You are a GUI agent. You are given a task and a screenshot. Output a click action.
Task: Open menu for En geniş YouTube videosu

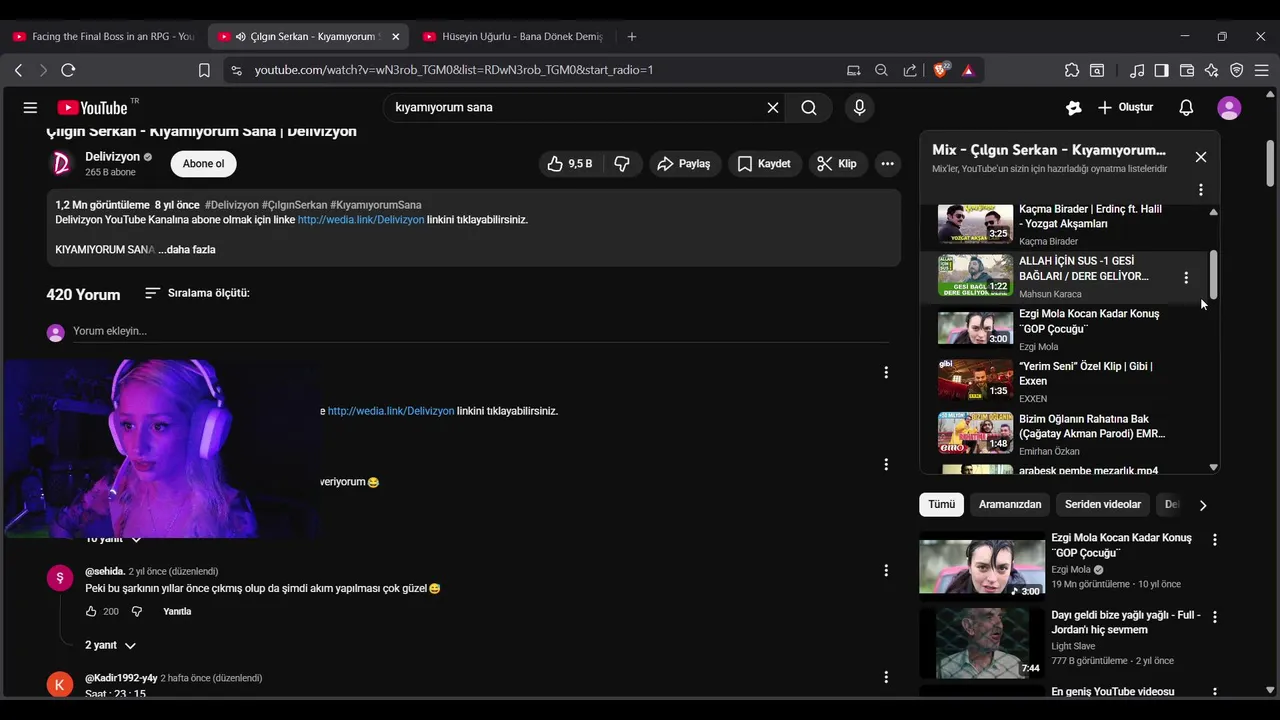click(x=1215, y=693)
